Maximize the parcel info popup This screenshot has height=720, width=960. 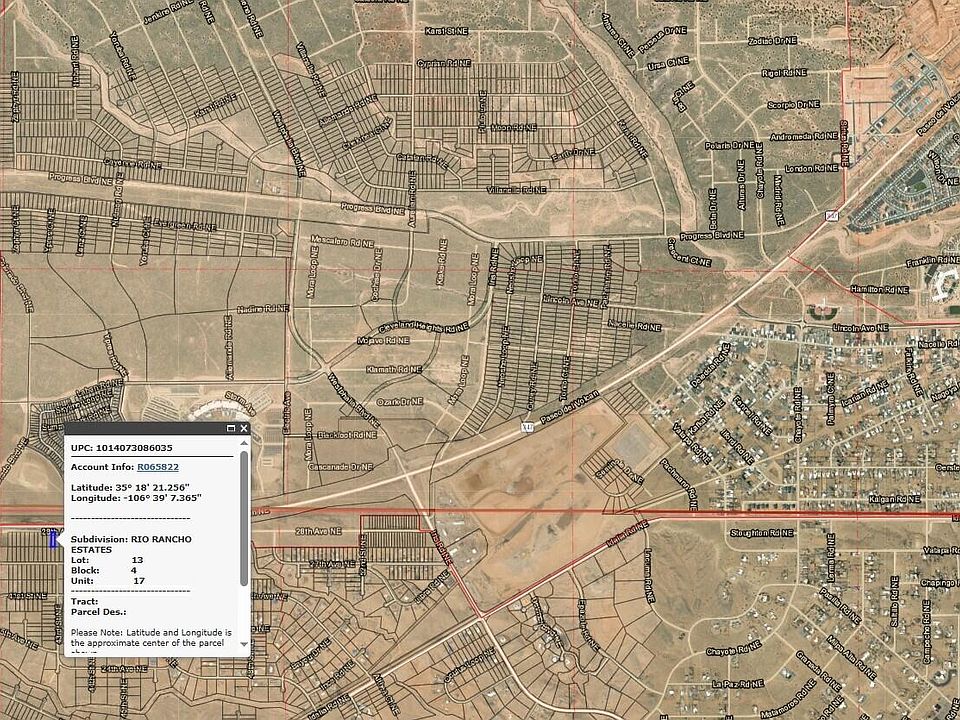[x=231, y=428]
